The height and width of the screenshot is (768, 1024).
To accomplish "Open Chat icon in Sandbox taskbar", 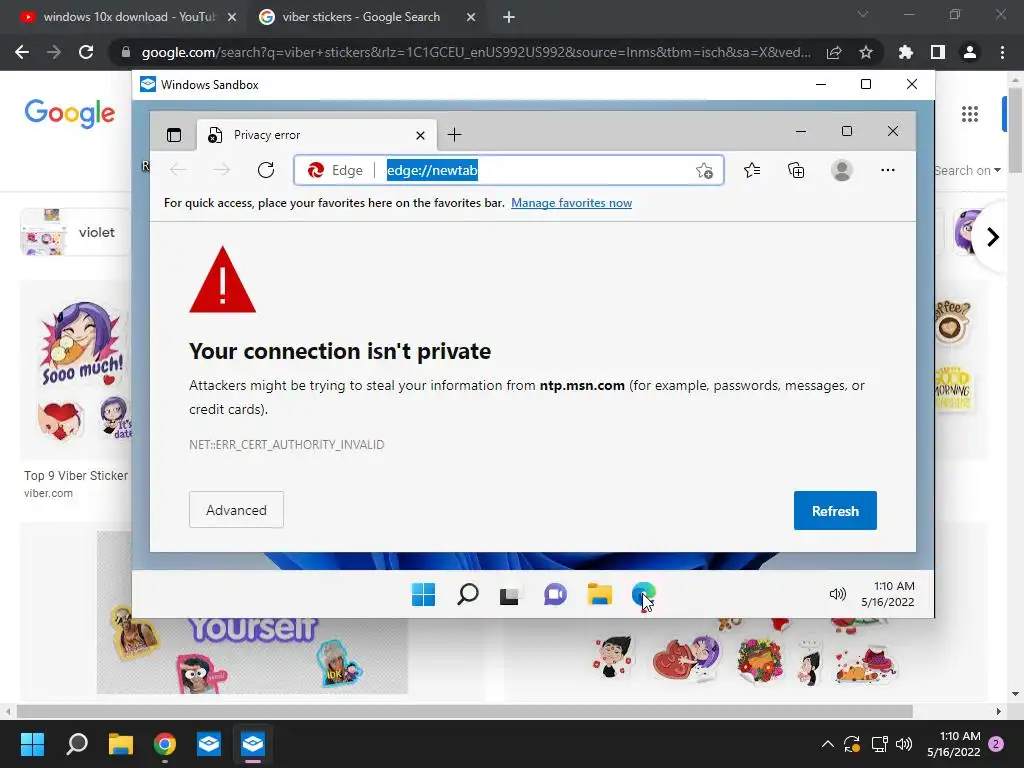I will coord(555,595).
